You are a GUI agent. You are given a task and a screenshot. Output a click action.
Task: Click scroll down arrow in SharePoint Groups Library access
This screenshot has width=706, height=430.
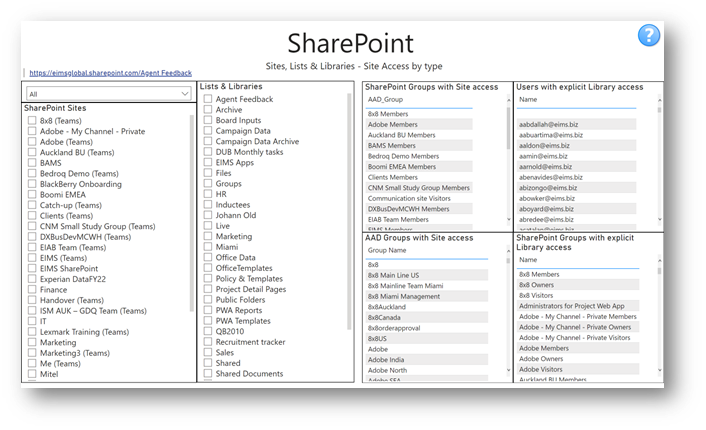(x=660, y=370)
